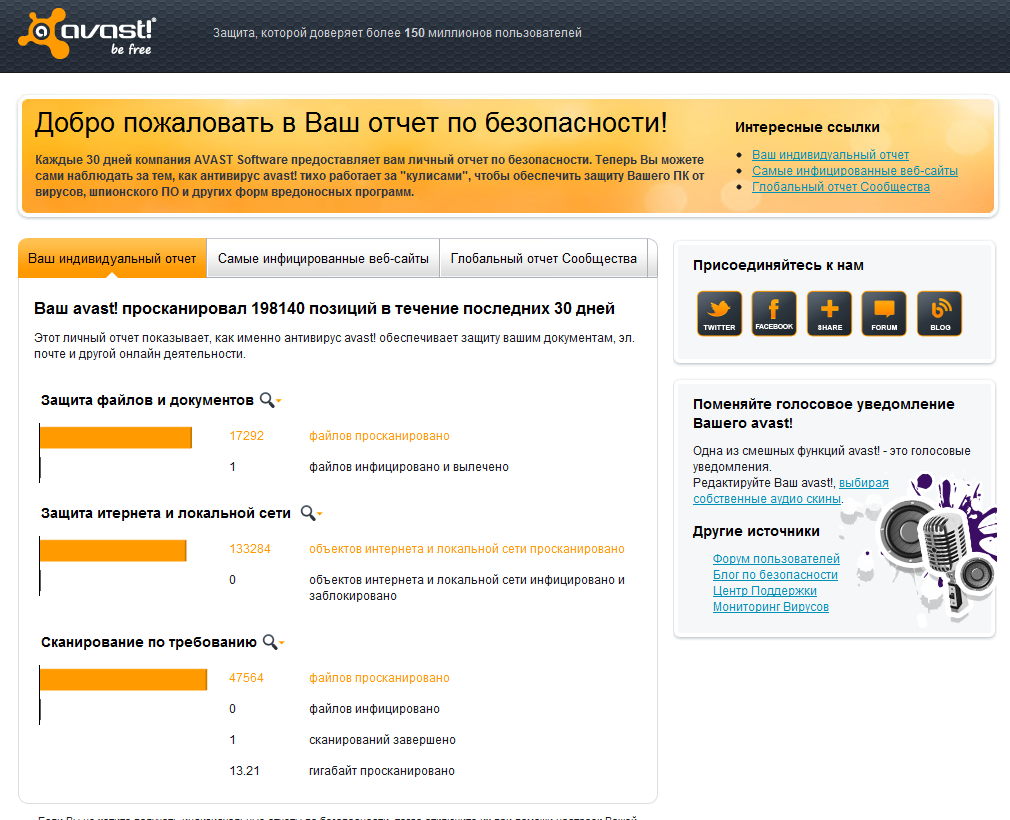Open the Мониторинг Вирусов link
Screen dimensions: 1010x820
click(770, 607)
